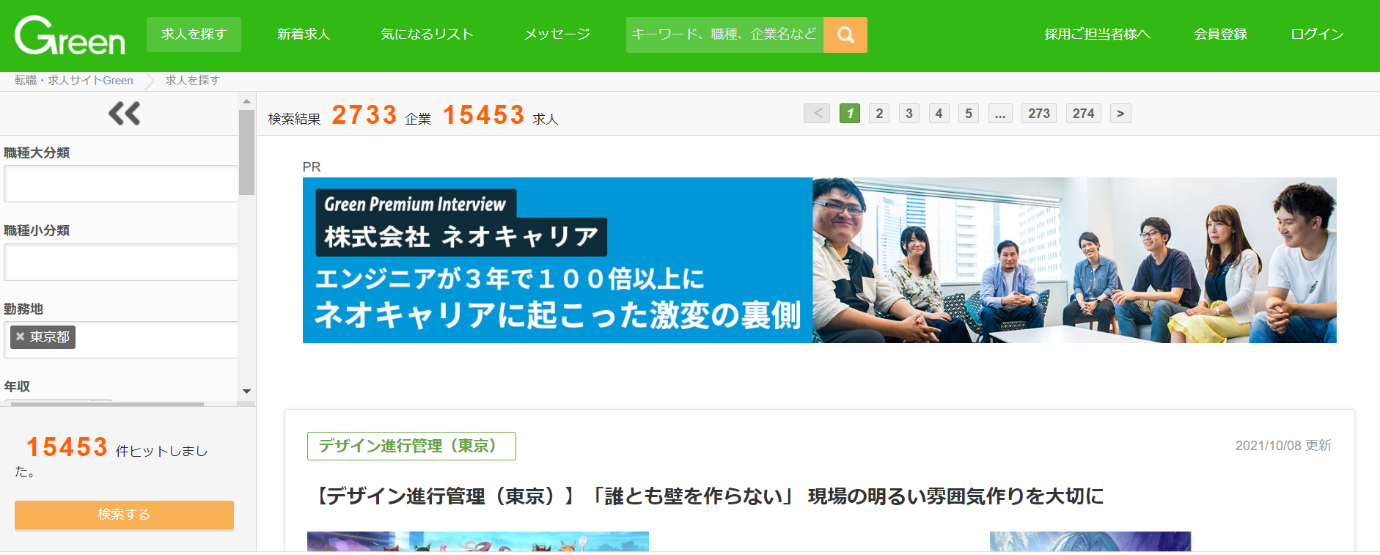
Task: Go to results page 273
Action: (1039, 113)
